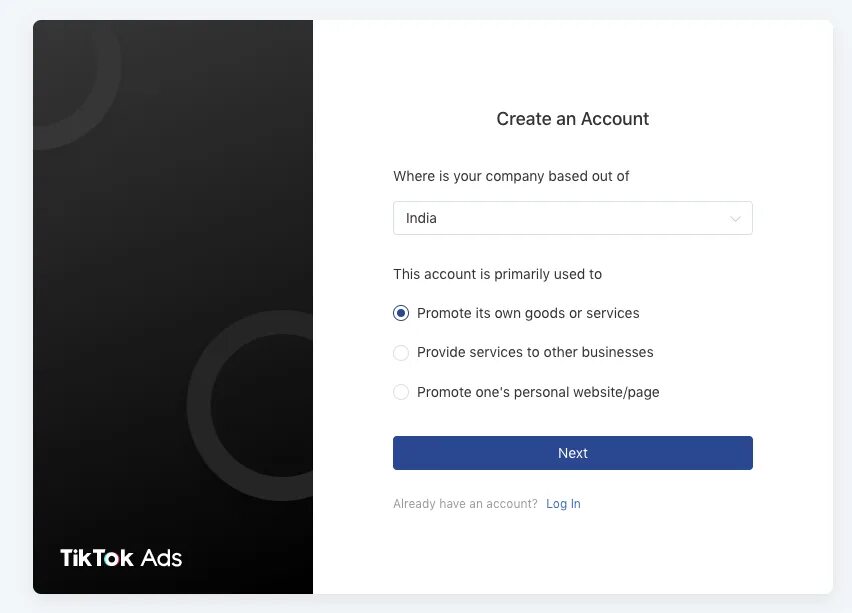The width and height of the screenshot is (852, 613).
Task: Click the TikTok Ads logo
Action: click(121, 558)
